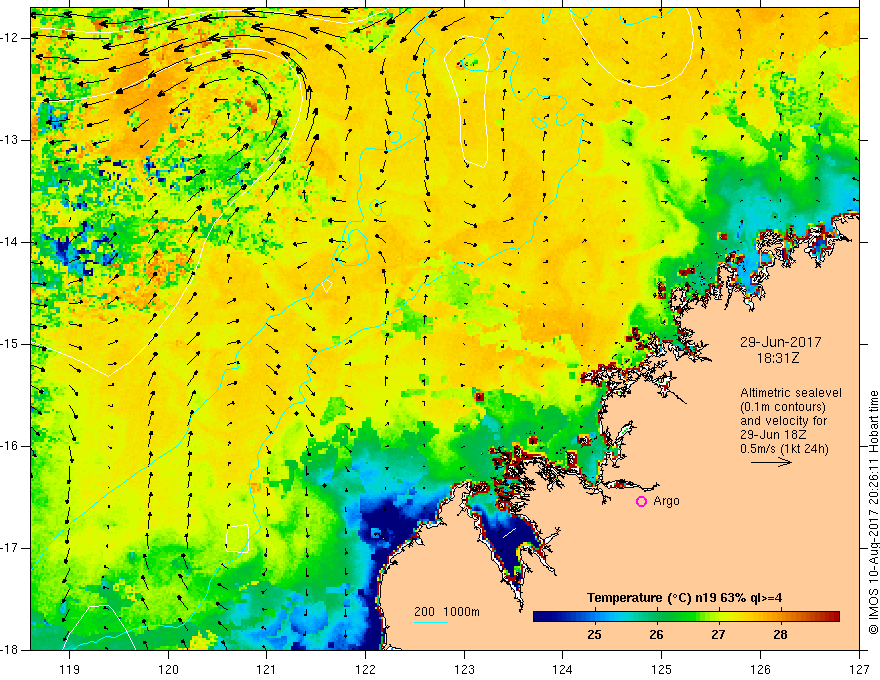The width and height of the screenshot is (880, 680).
Task: Click the cyan bathymetry legend line
Action: click(x=430, y=622)
